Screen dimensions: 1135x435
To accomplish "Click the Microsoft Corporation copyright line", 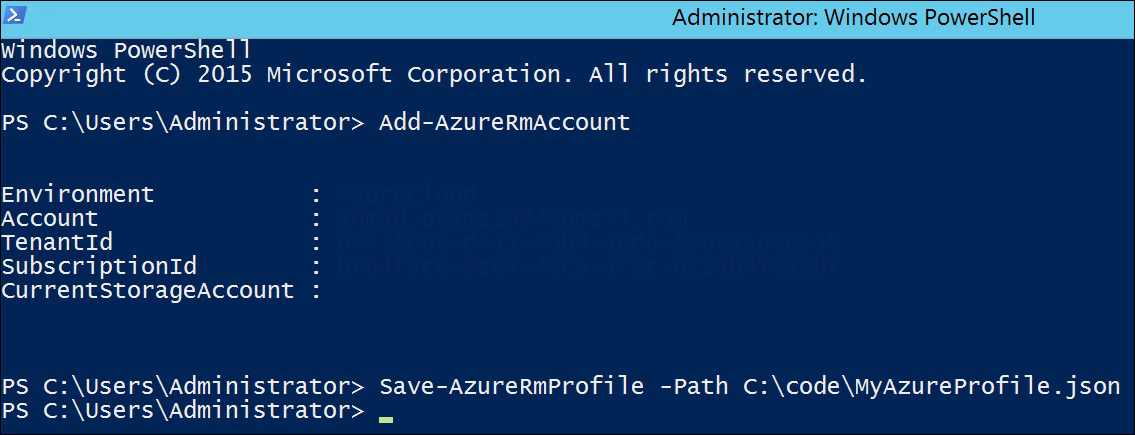I will tap(434, 75).
